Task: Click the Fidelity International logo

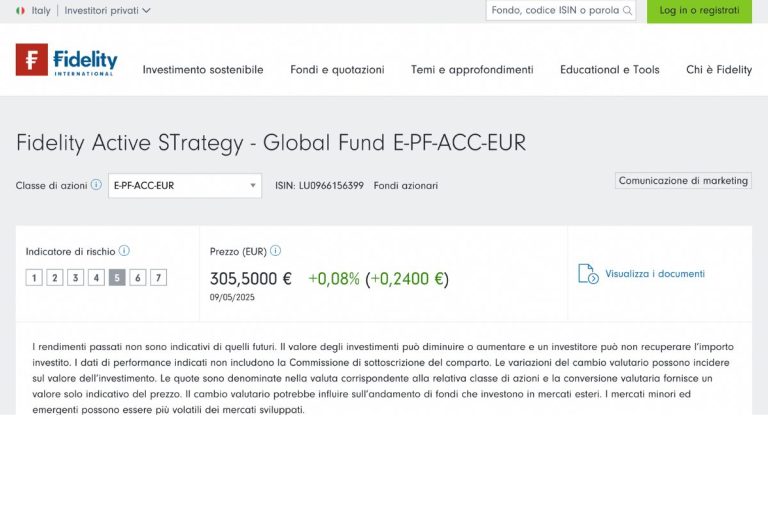Action: coord(66,60)
